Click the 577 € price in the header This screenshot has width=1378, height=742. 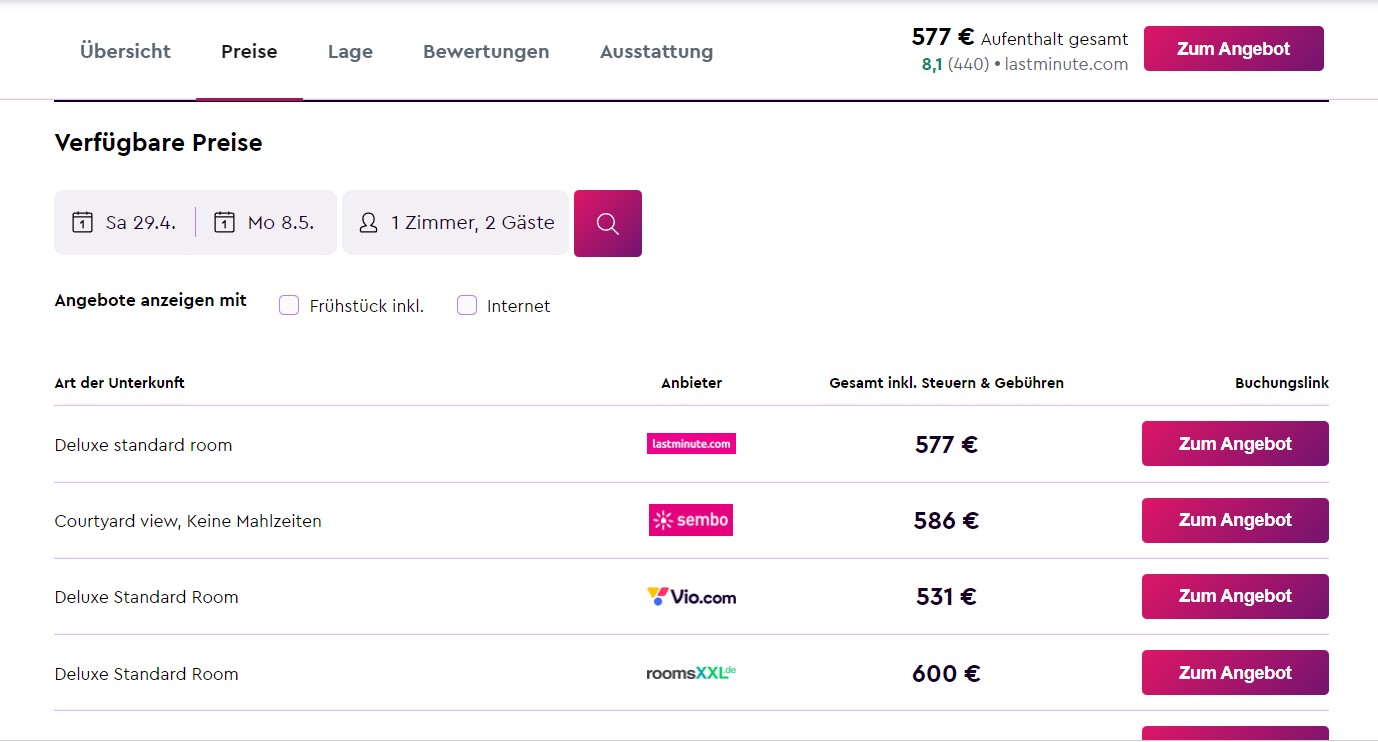point(942,37)
